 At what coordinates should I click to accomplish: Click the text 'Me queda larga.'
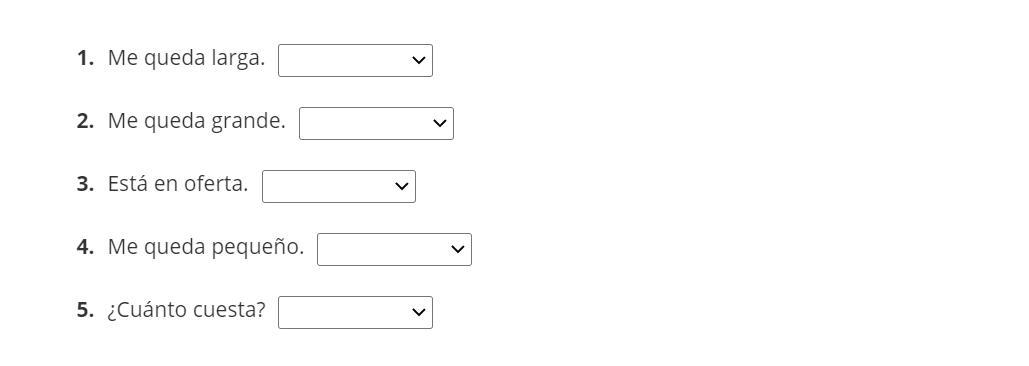186,58
